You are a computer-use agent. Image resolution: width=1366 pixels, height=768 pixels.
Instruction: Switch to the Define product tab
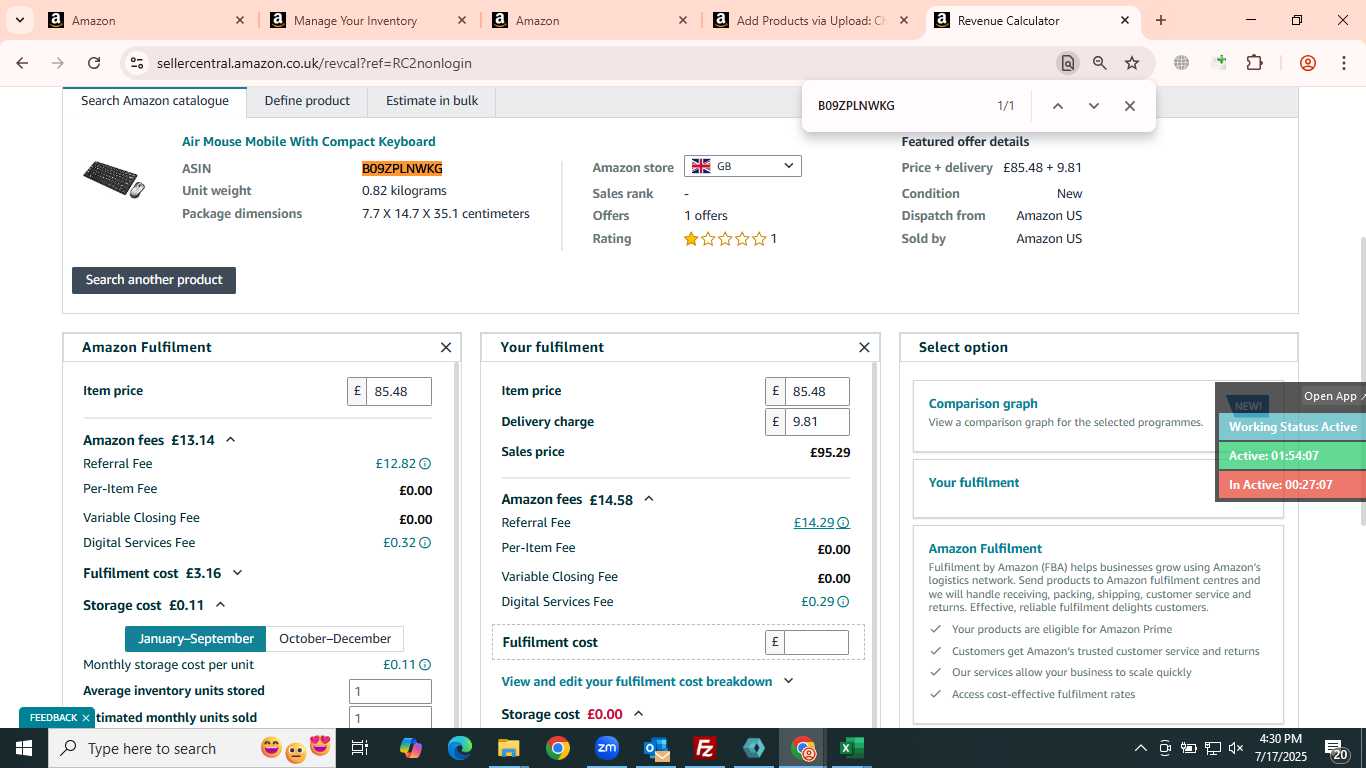click(307, 101)
